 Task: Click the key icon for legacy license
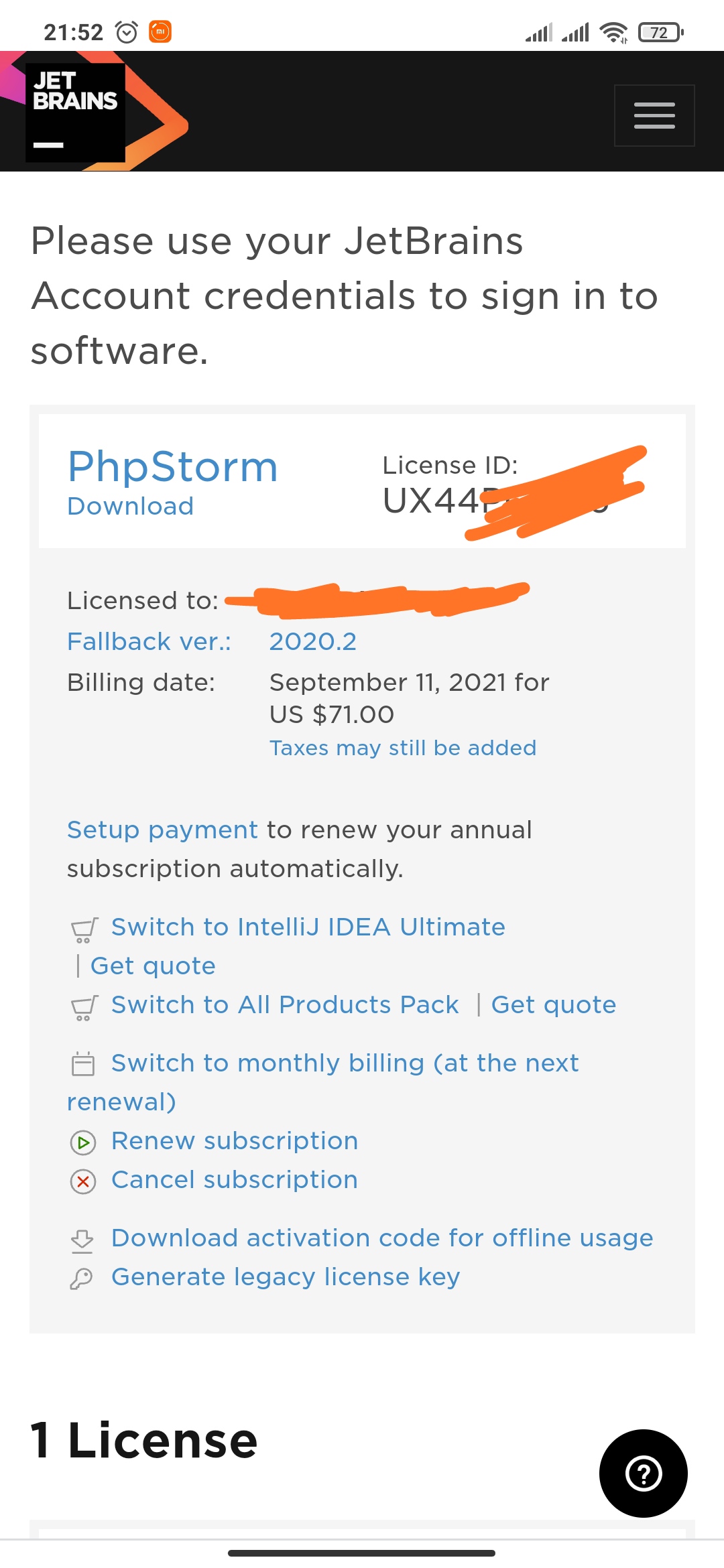pos(82,1278)
